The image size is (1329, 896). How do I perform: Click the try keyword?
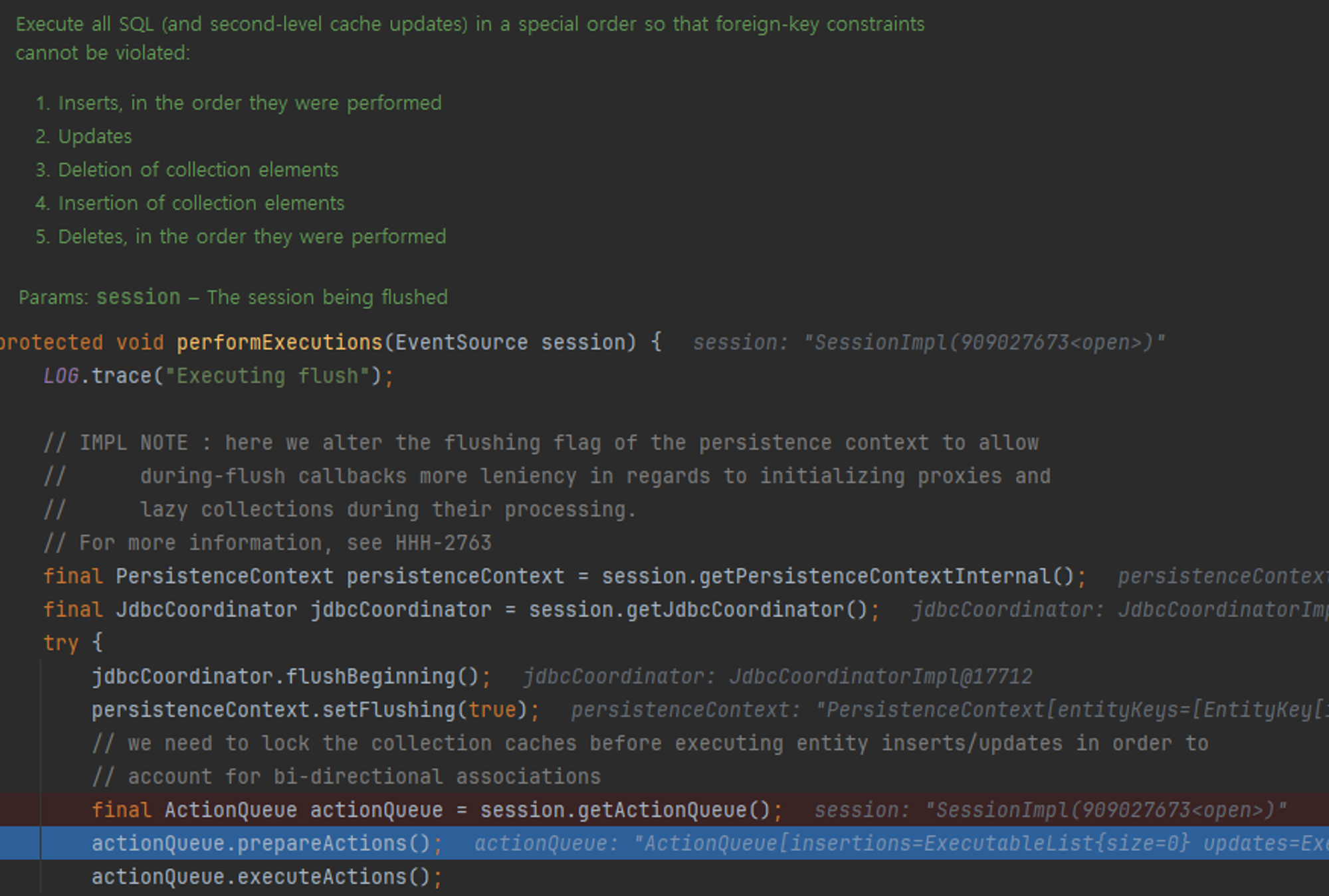[60, 643]
